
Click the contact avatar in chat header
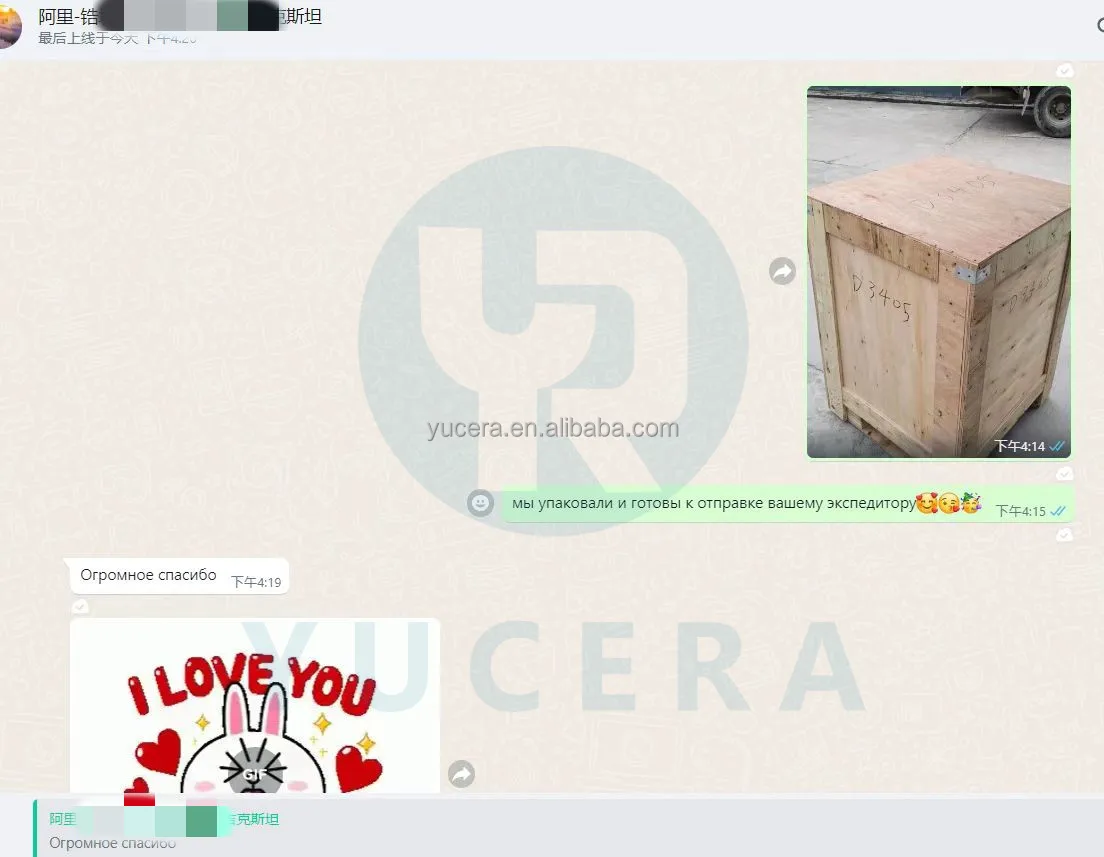(x=8, y=25)
